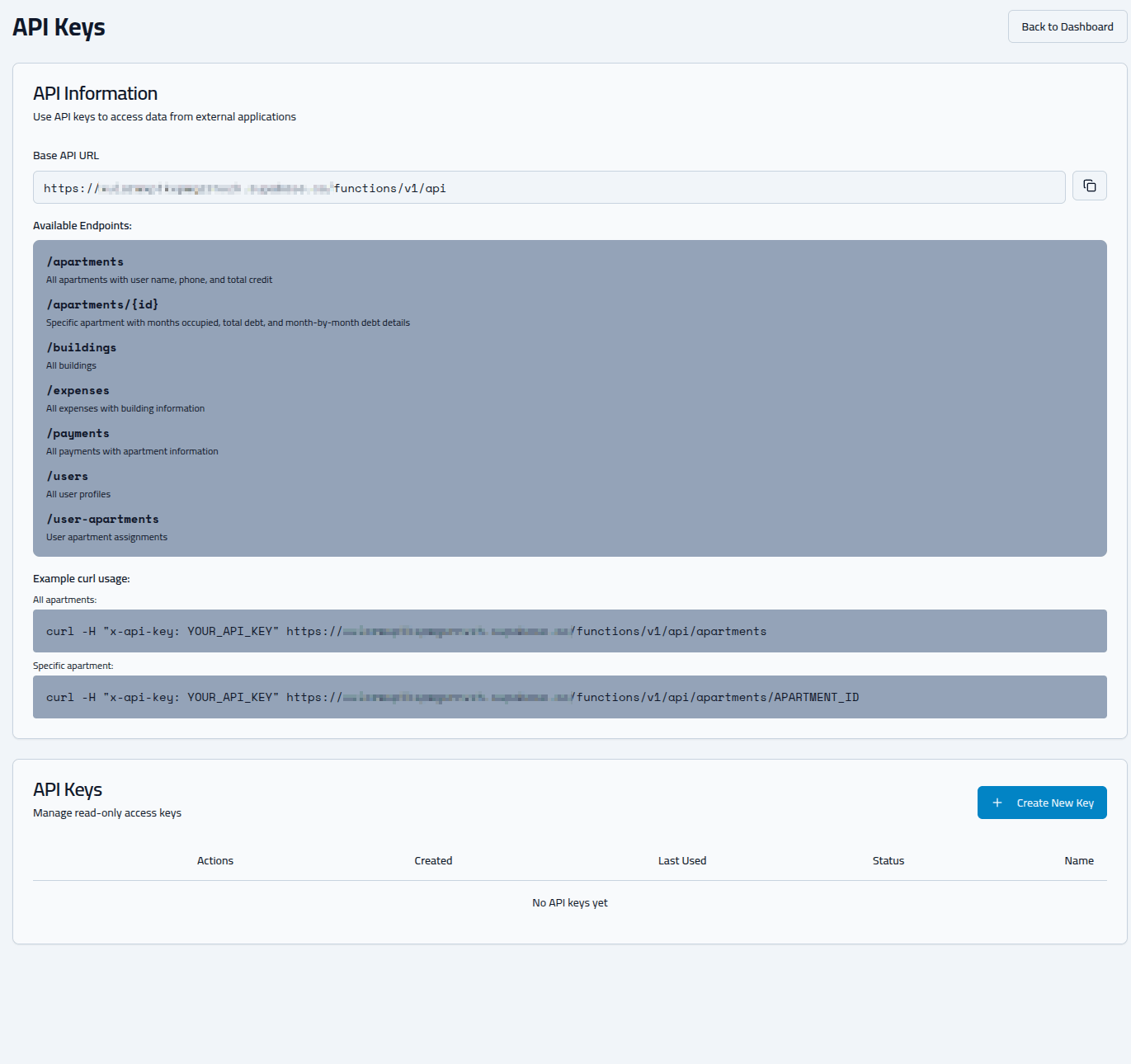Select the /buildings endpoint entry
The width and height of the screenshot is (1131, 1064).
82,348
